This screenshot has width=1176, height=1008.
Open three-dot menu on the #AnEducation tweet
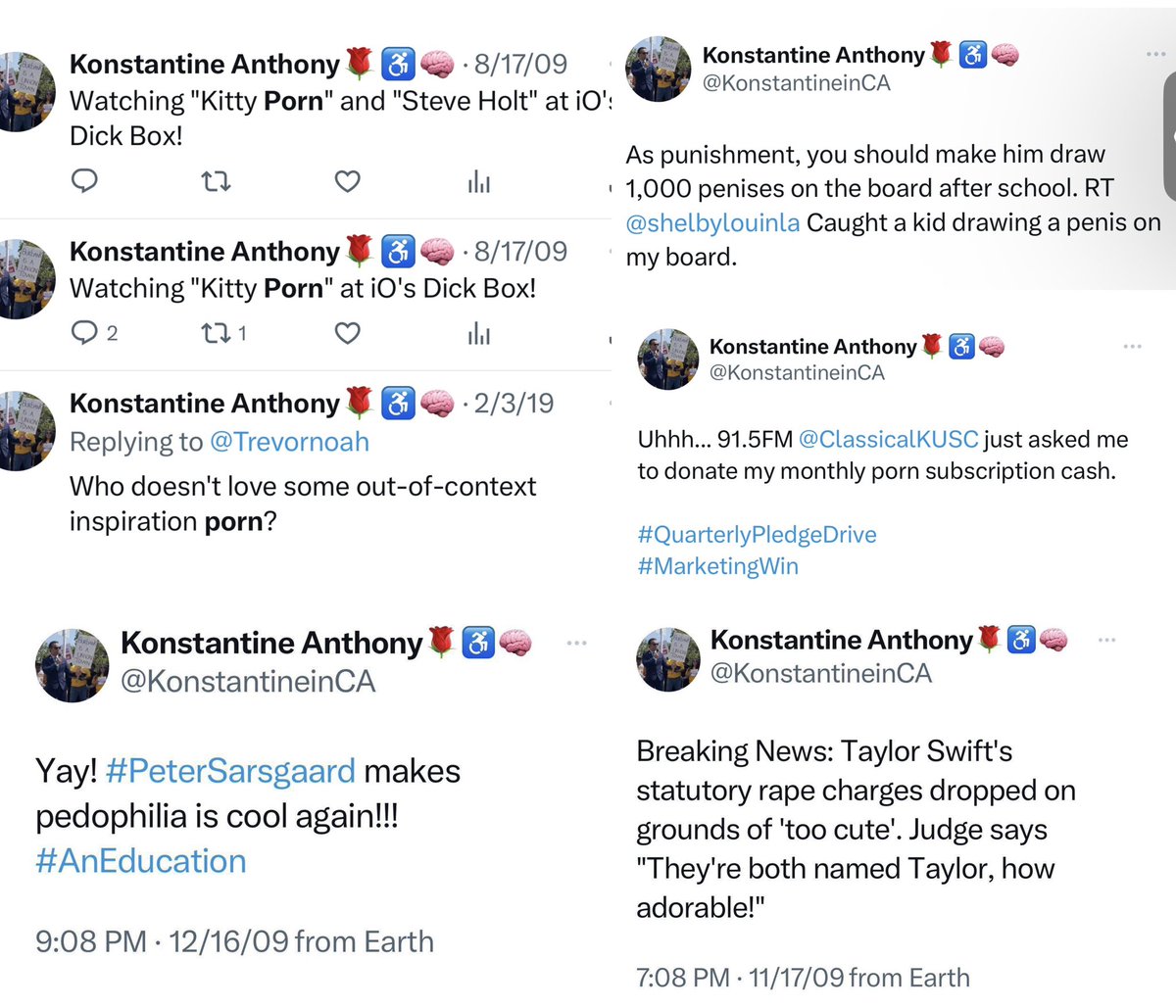pyautogui.click(x=576, y=643)
